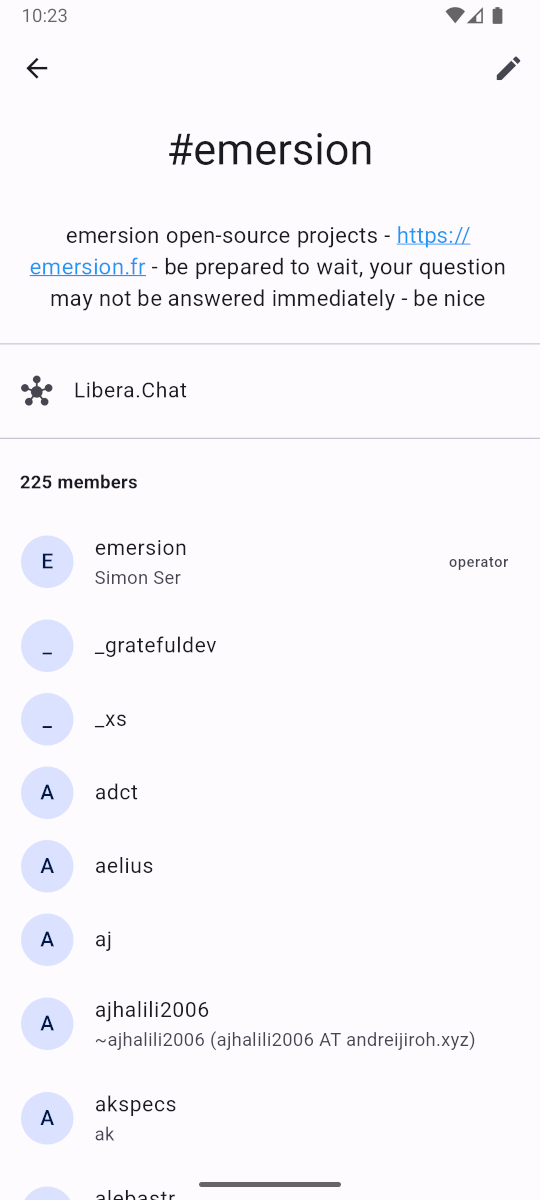The image size is (540, 1200).
Task: Select adct's A avatar
Action: tap(47, 793)
